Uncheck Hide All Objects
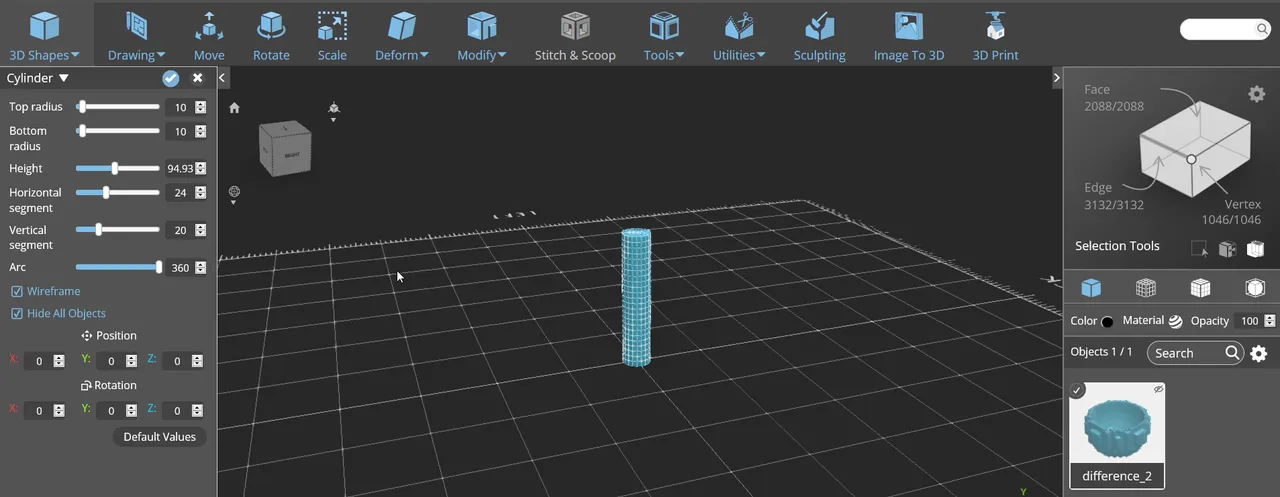This screenshot has width=1280, height=497. (17, 313)
